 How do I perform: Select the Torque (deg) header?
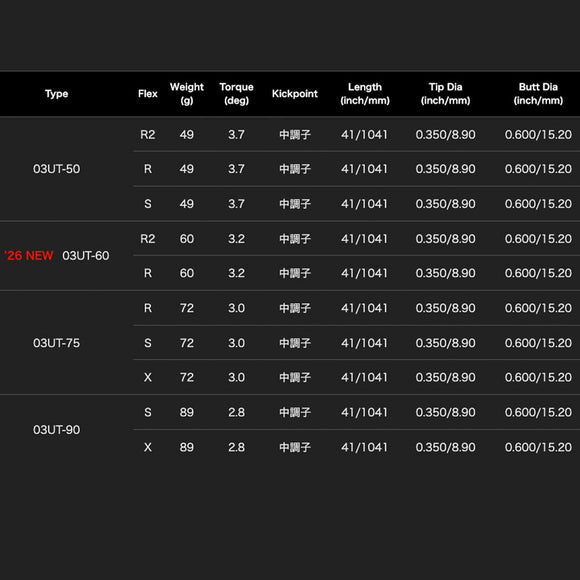tap(236, 94)
